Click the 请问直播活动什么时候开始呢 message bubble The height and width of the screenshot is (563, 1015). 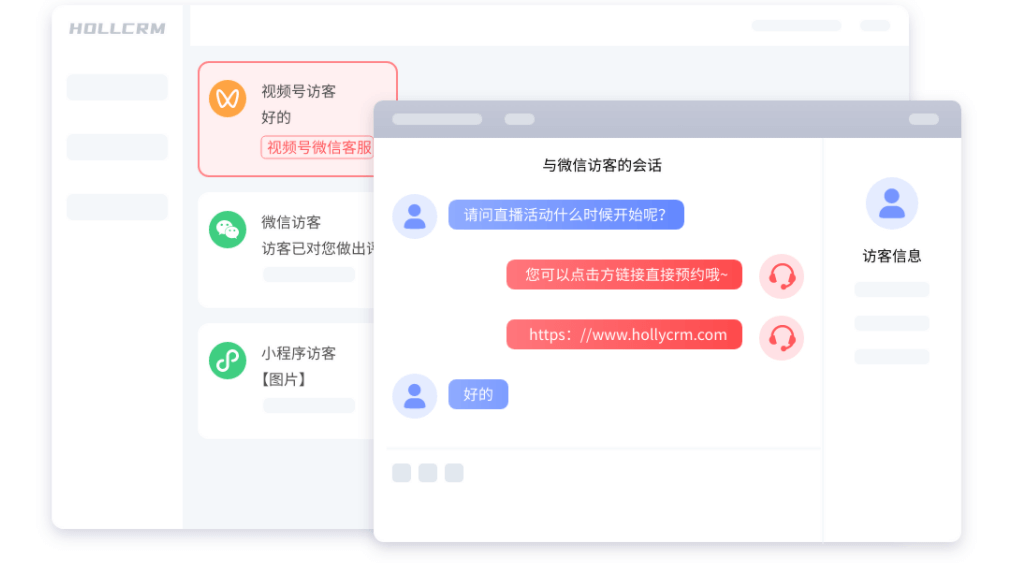point(566,215)
